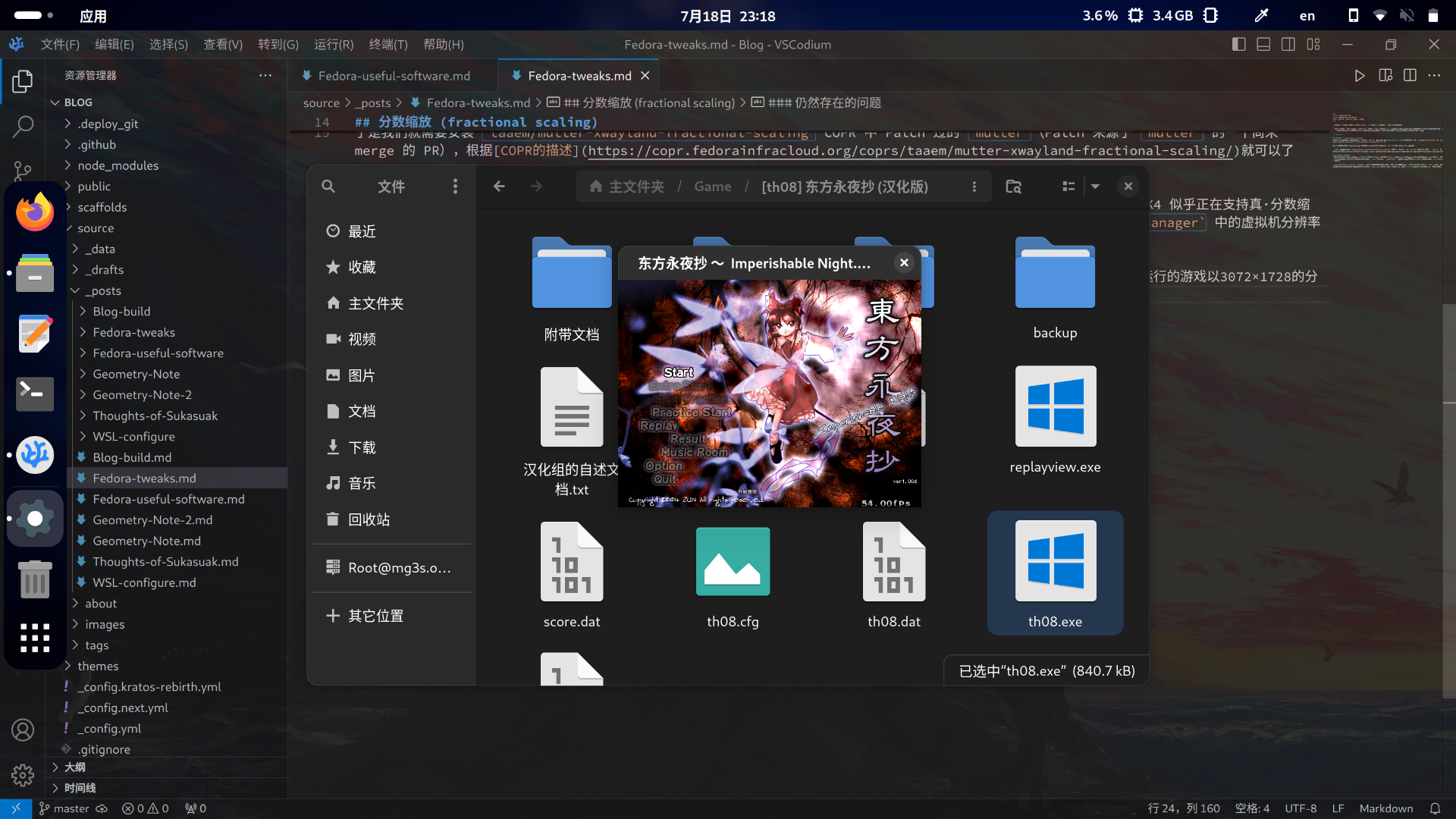Screen dimensions: 1456x819
Task: Toggle primary sidebar layout button
Action: coord(1238,45)
